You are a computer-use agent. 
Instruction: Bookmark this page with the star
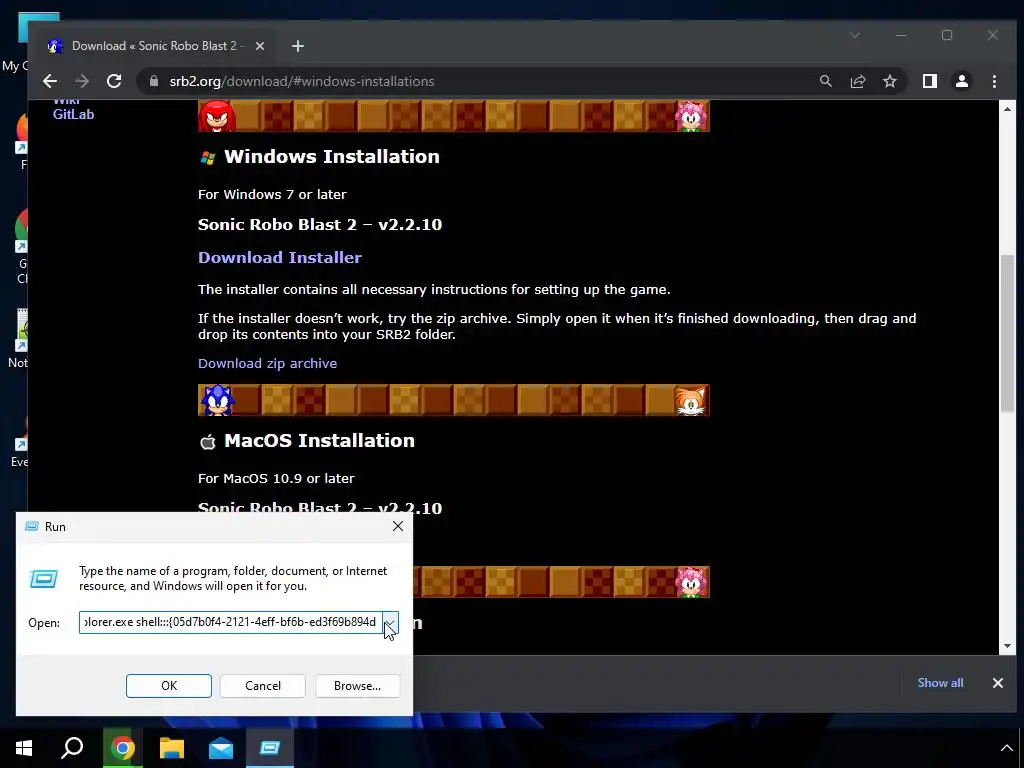[889, 81]
